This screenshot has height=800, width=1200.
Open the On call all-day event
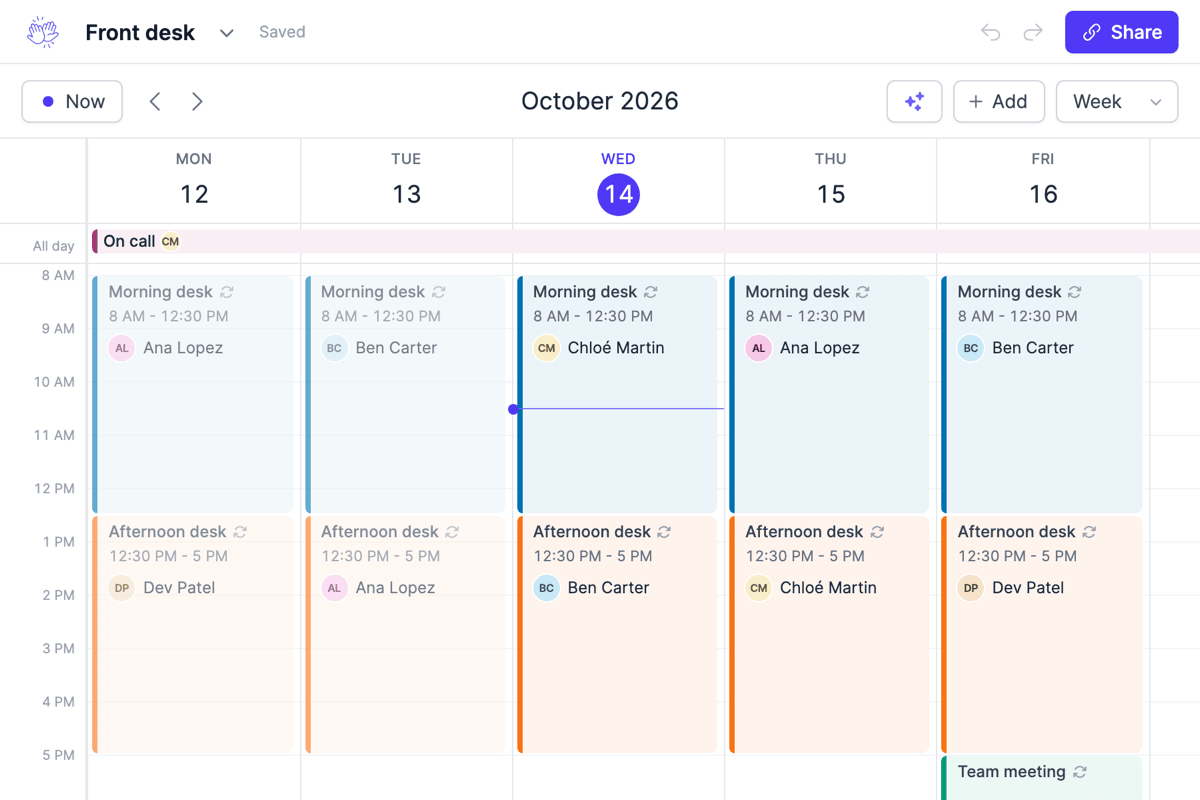point(646,241)
